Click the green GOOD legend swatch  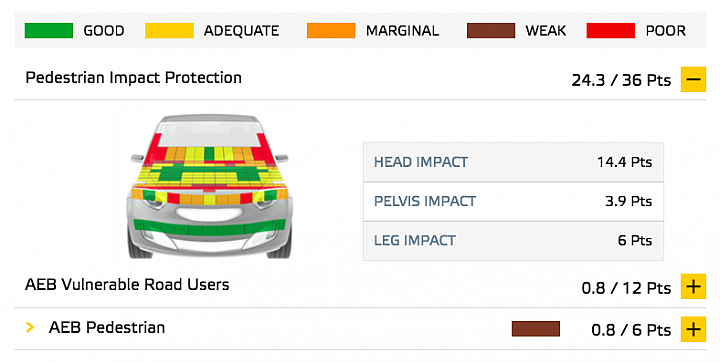pos(49,30)
